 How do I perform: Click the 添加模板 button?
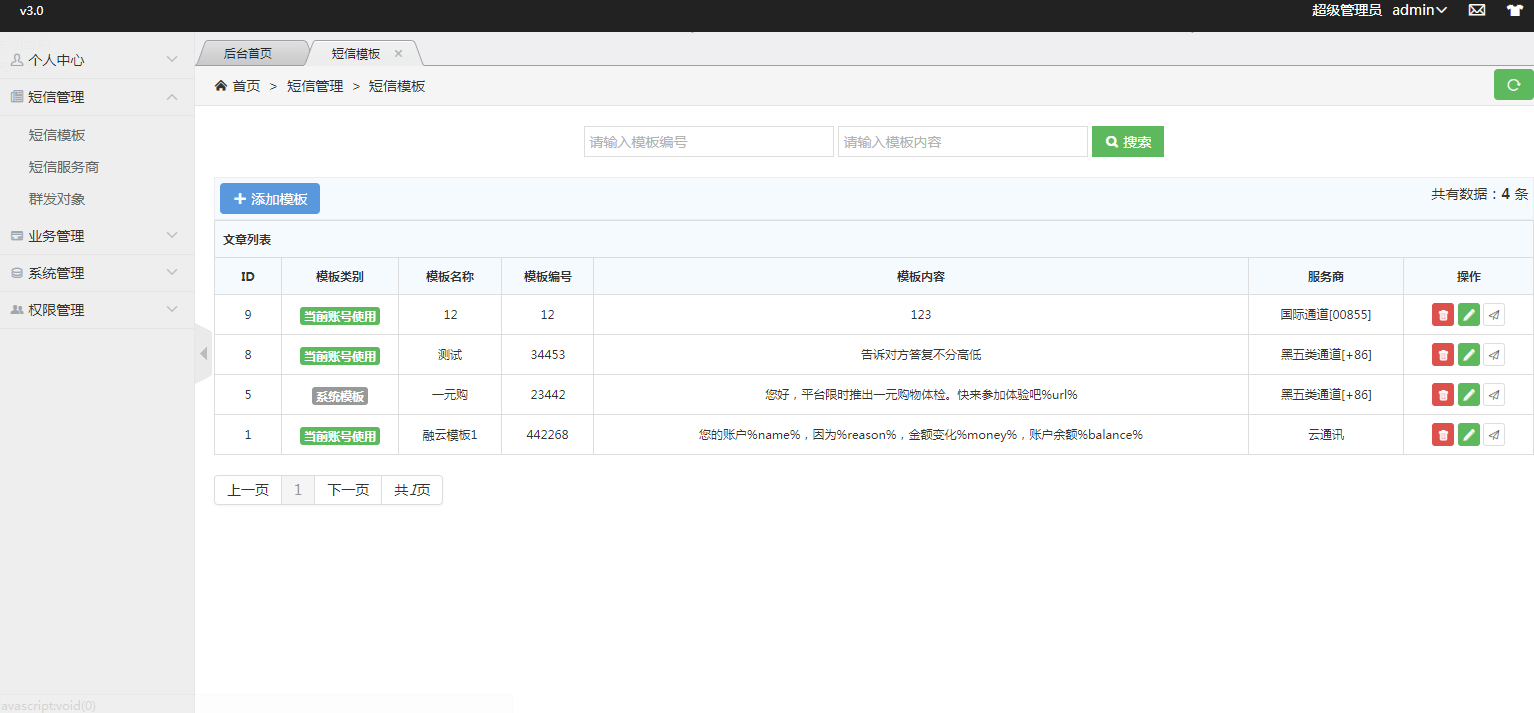point(270,199)
